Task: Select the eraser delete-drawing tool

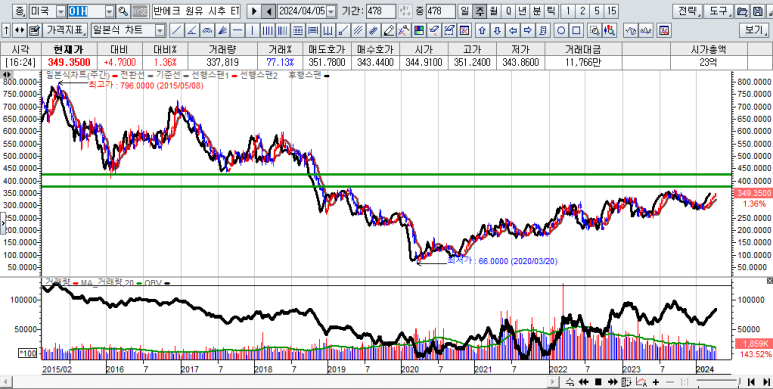Action: pos(434,31)
